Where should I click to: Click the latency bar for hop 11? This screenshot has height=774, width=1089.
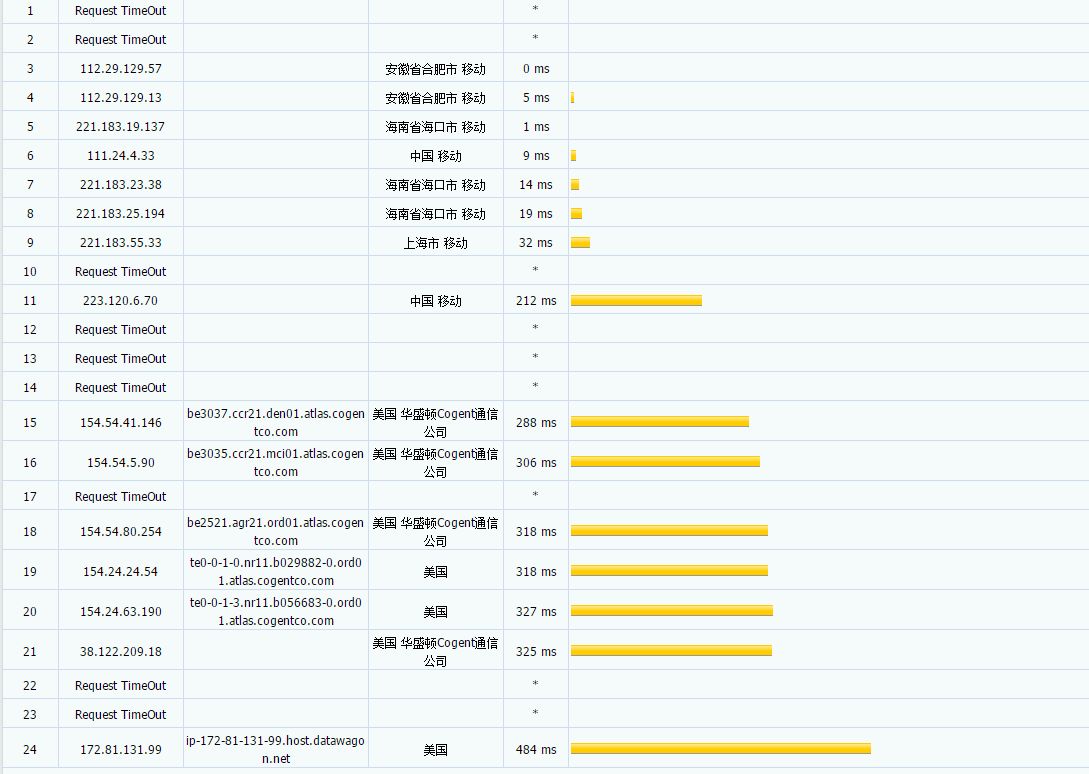(636, 300)
